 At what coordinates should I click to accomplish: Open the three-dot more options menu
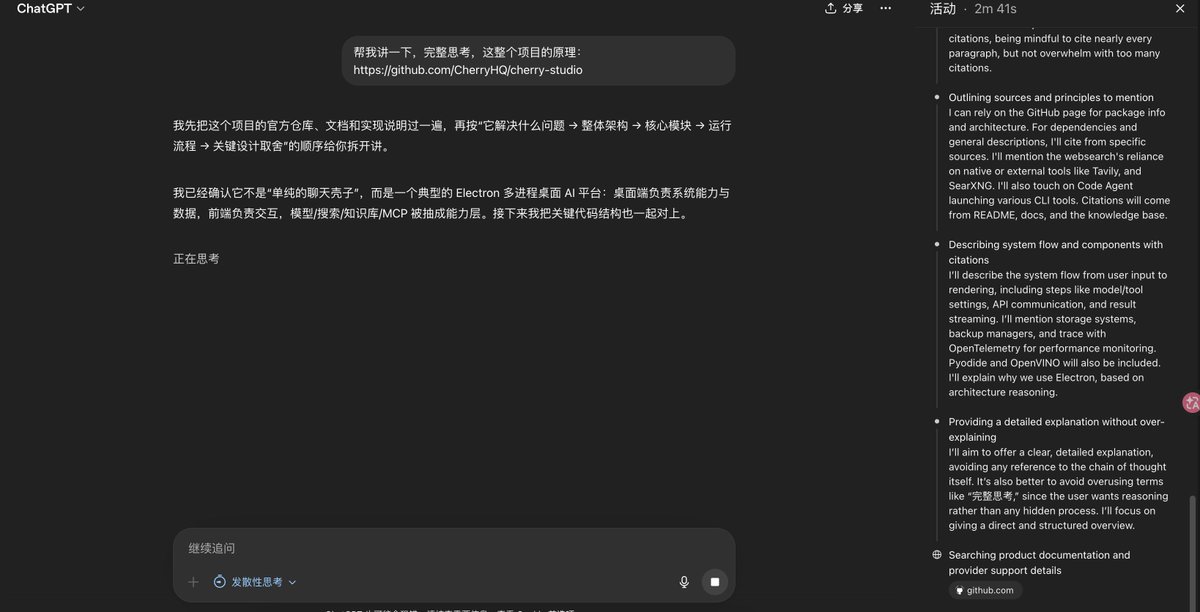(x=885, y=8)
